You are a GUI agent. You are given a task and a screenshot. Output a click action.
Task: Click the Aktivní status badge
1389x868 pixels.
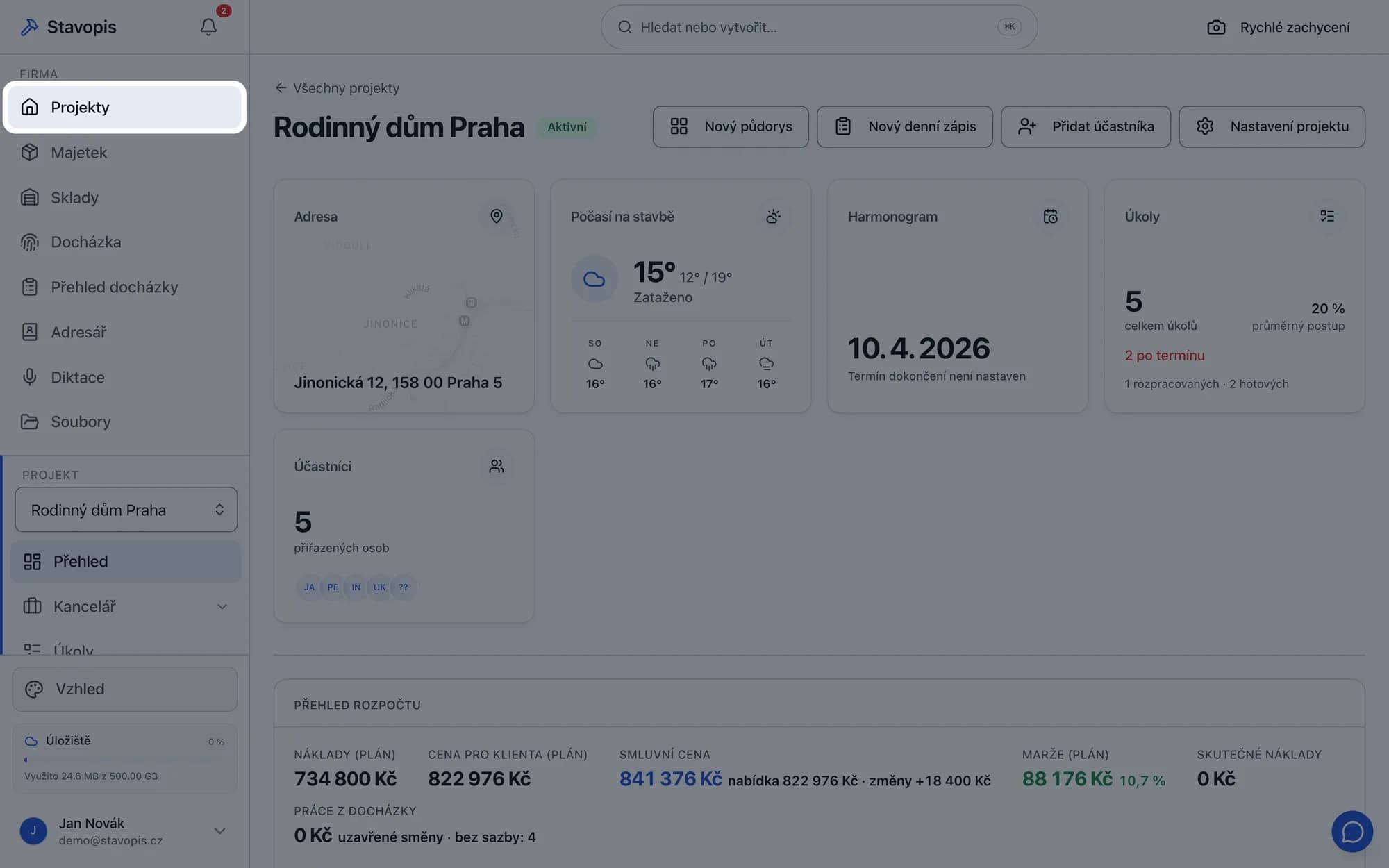(x=567, y=127)
